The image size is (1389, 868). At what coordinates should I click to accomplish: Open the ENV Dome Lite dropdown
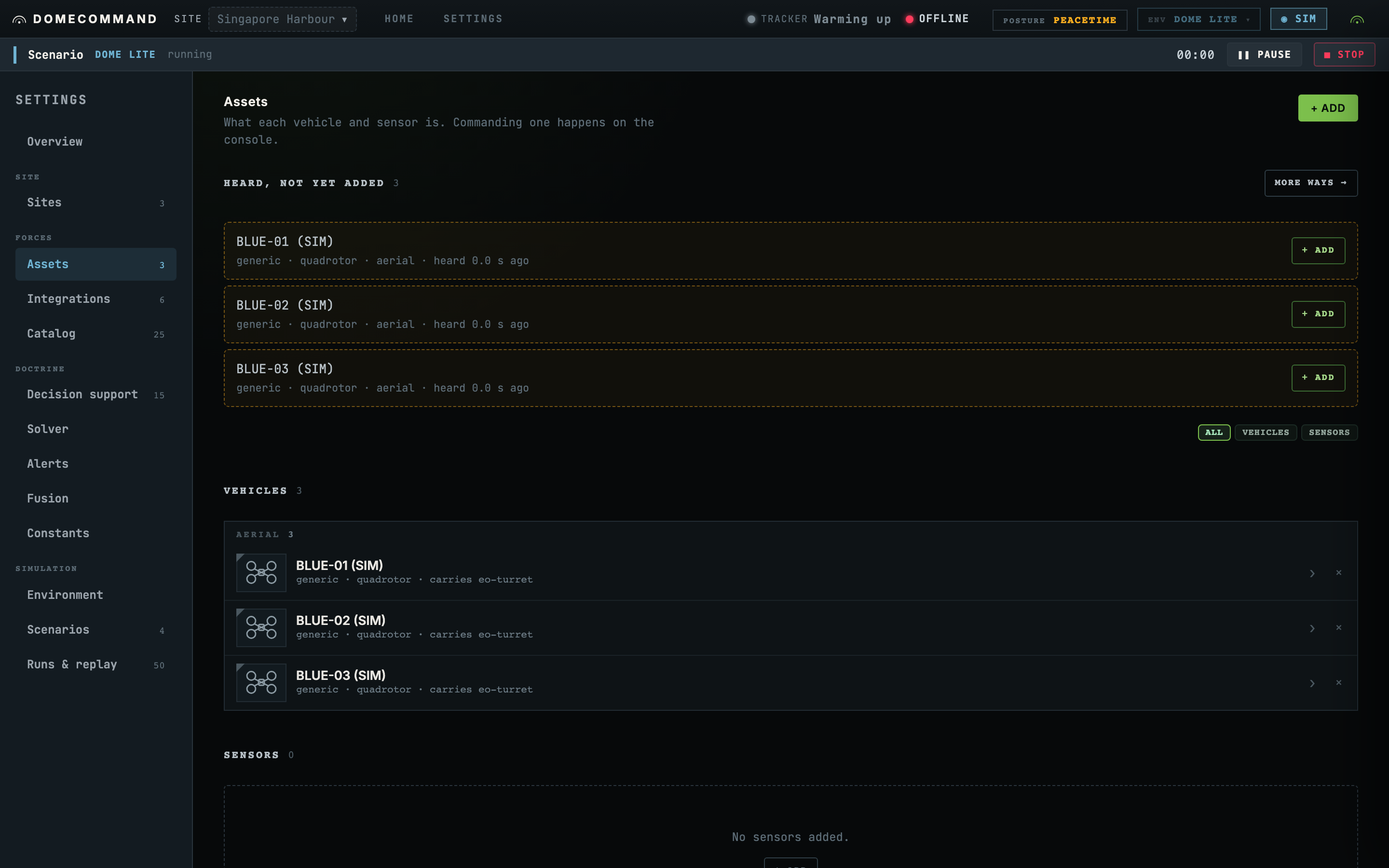pos(1198,19)
